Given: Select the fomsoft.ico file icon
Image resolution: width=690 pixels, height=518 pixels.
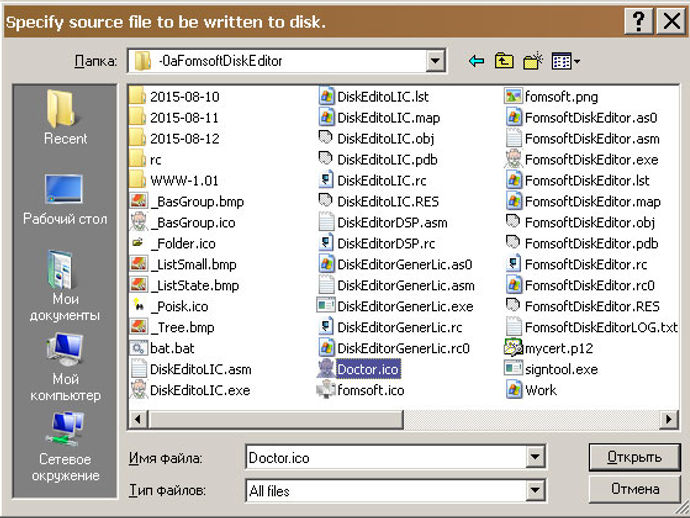Looking at the screenshot, I should coord(326,389).
